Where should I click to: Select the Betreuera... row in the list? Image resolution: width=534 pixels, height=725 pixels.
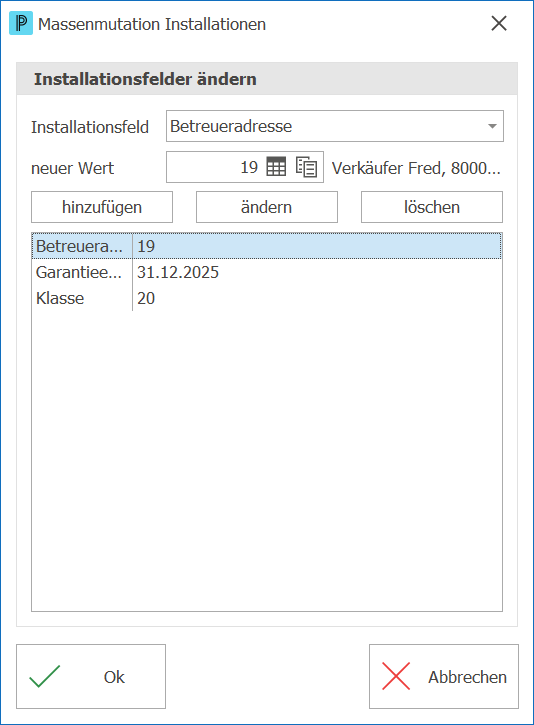pos(267,246)
